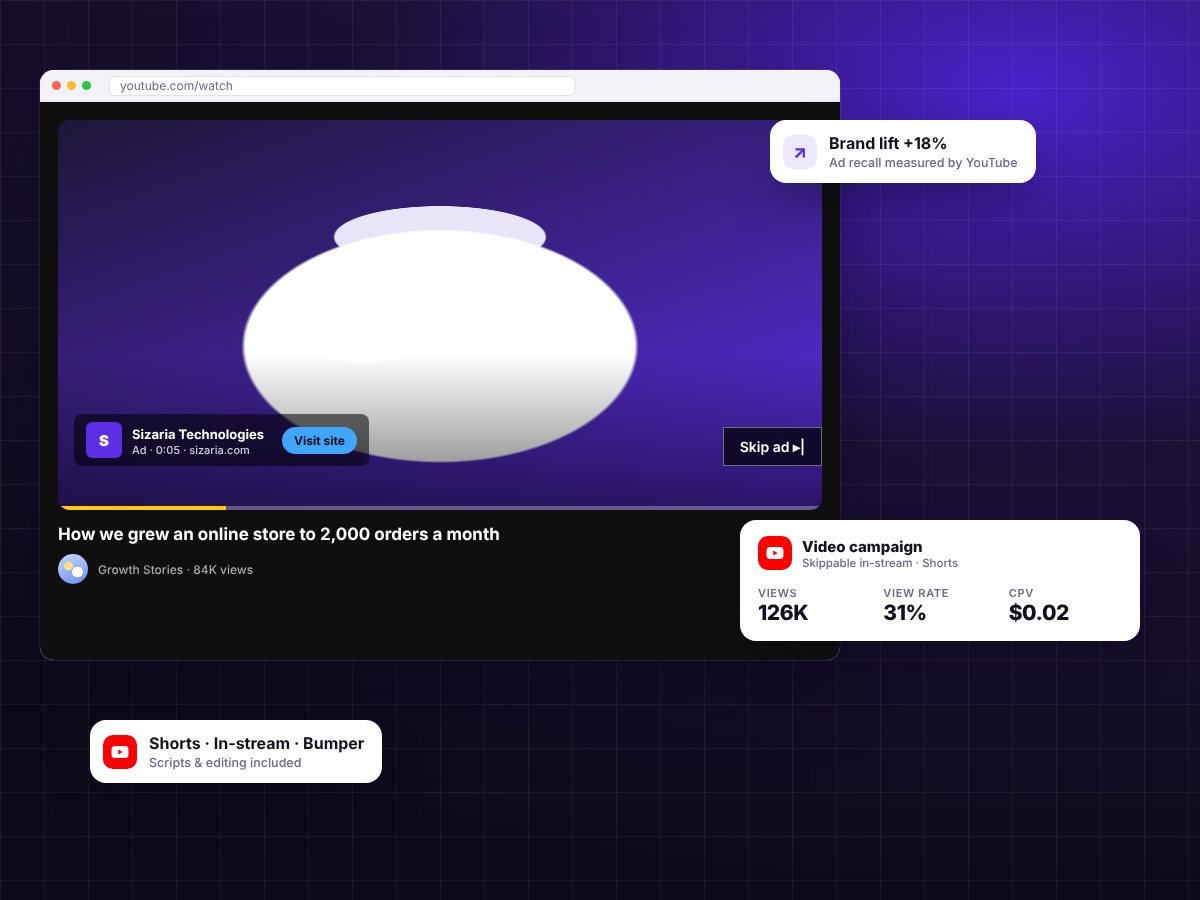Click the YouTube icon in Video campaign card
Screen dimensions: 1200x900
775,553
